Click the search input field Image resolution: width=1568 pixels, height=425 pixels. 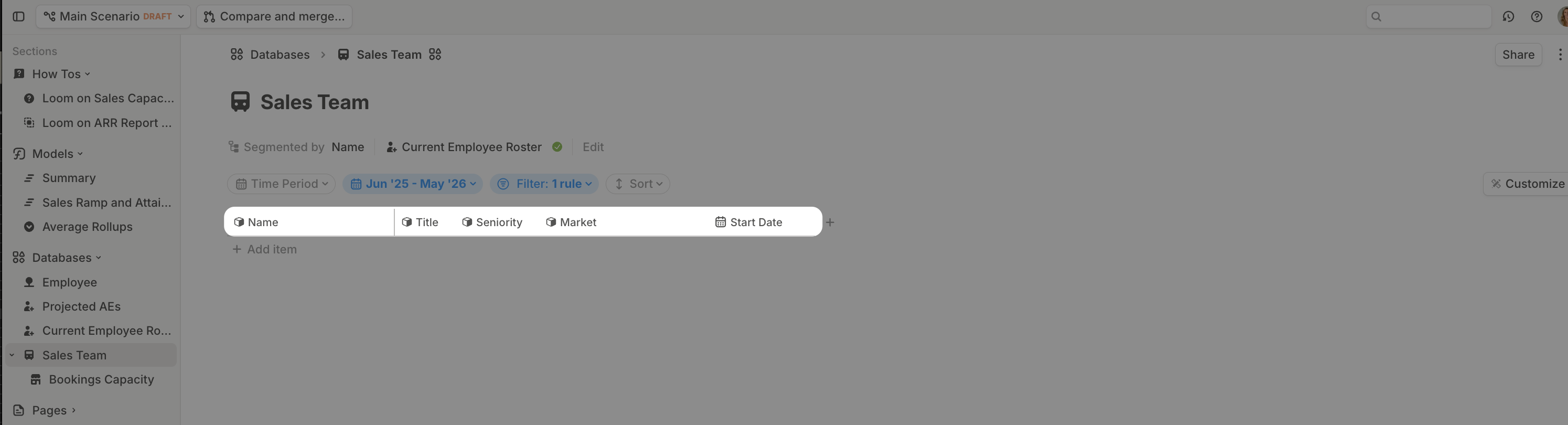tap(1429, 16)
